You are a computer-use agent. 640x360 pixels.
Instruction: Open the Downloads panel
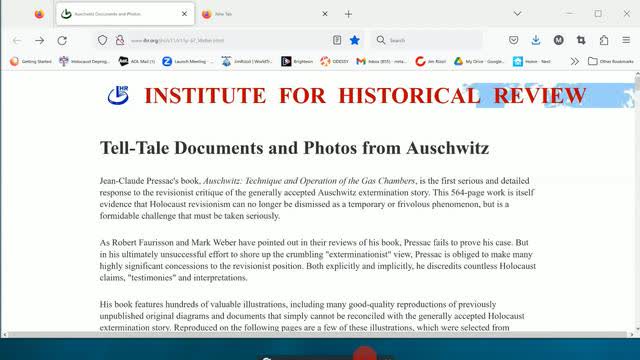tap(536, 40)
